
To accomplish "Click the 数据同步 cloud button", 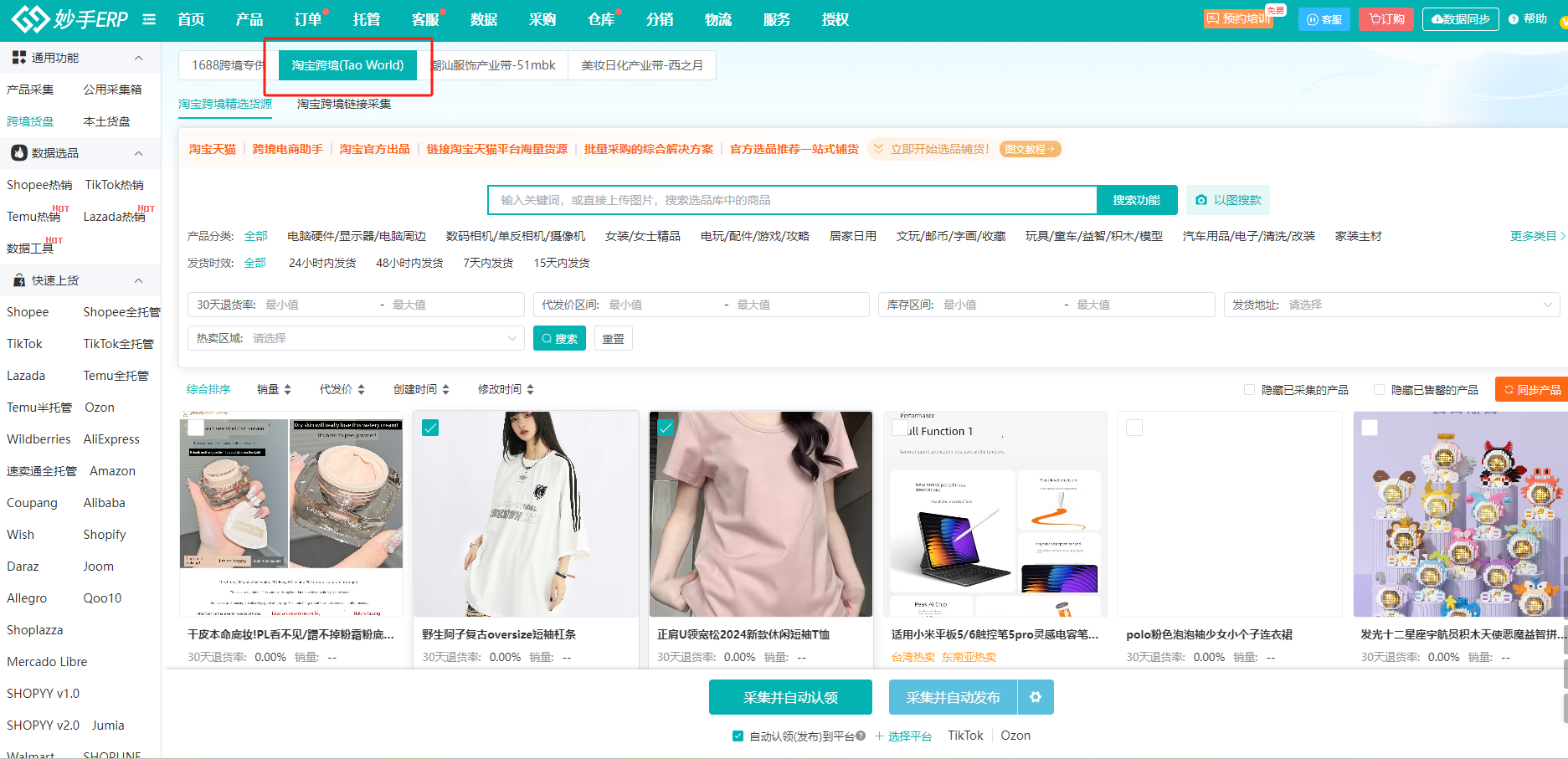I will [x=1461, y=19].
